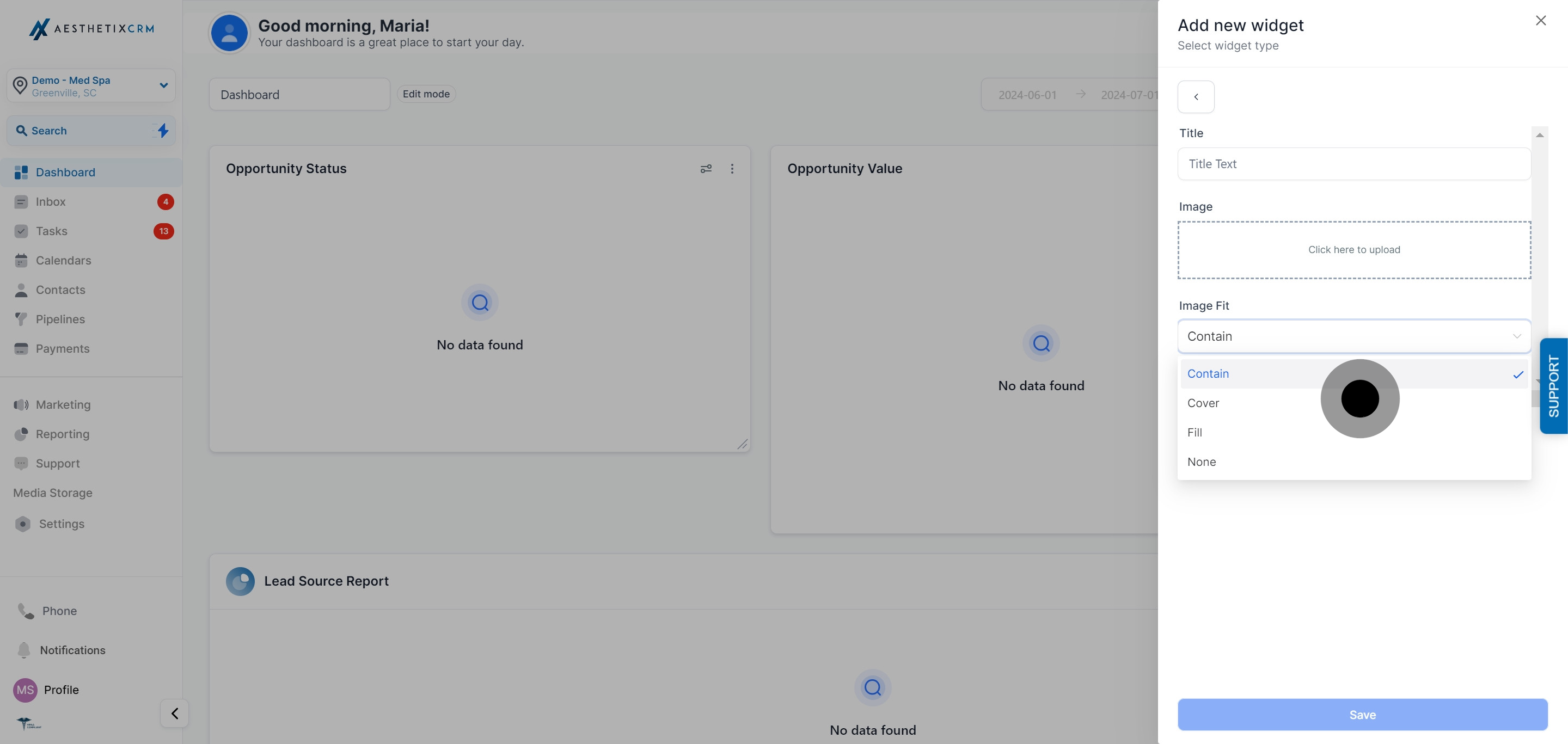
Task: Click the Lead Source Report no-data icon
Action: (873, 687)
